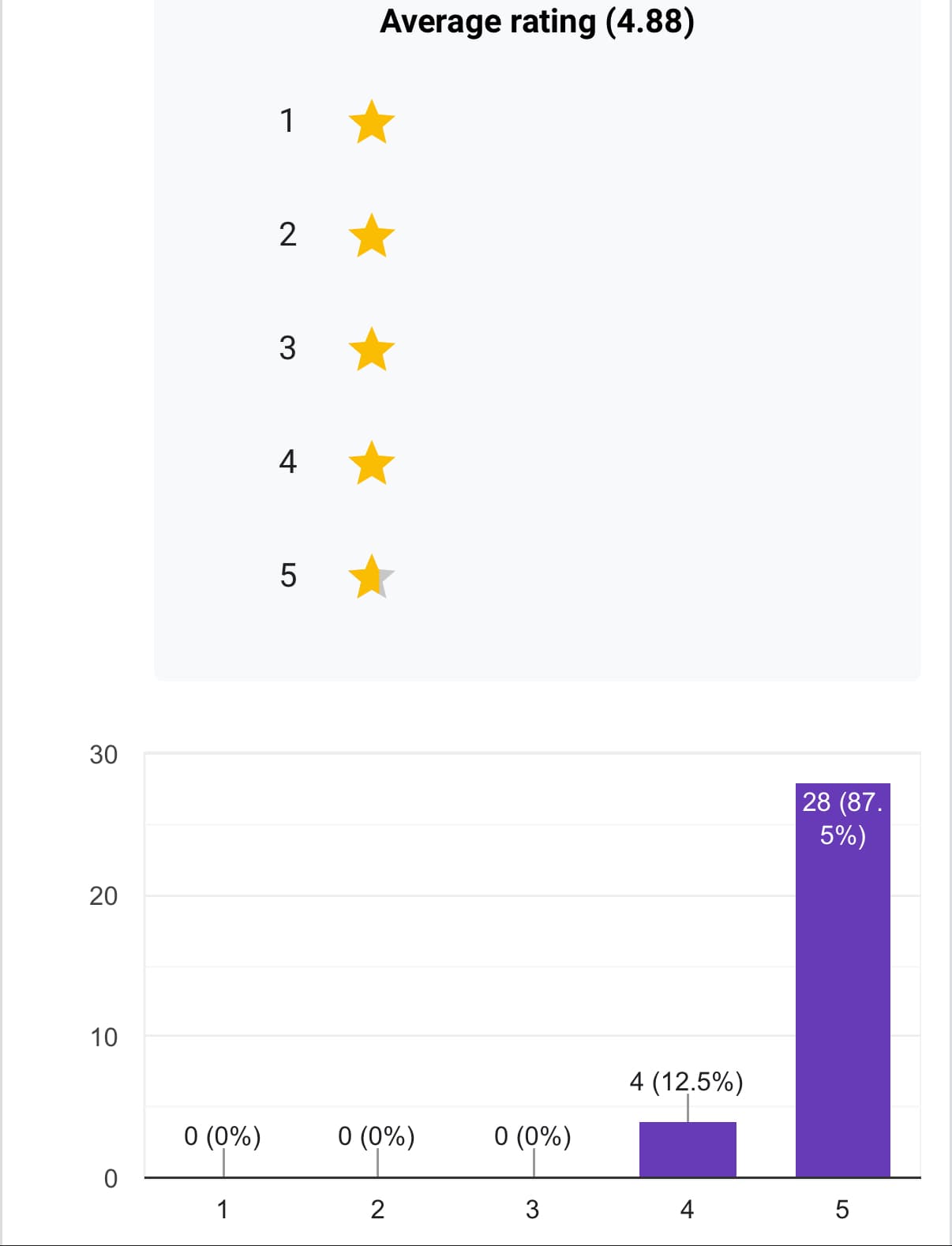
Task: Click the number 5 beside the last star
Action: [x=288, y=576]
